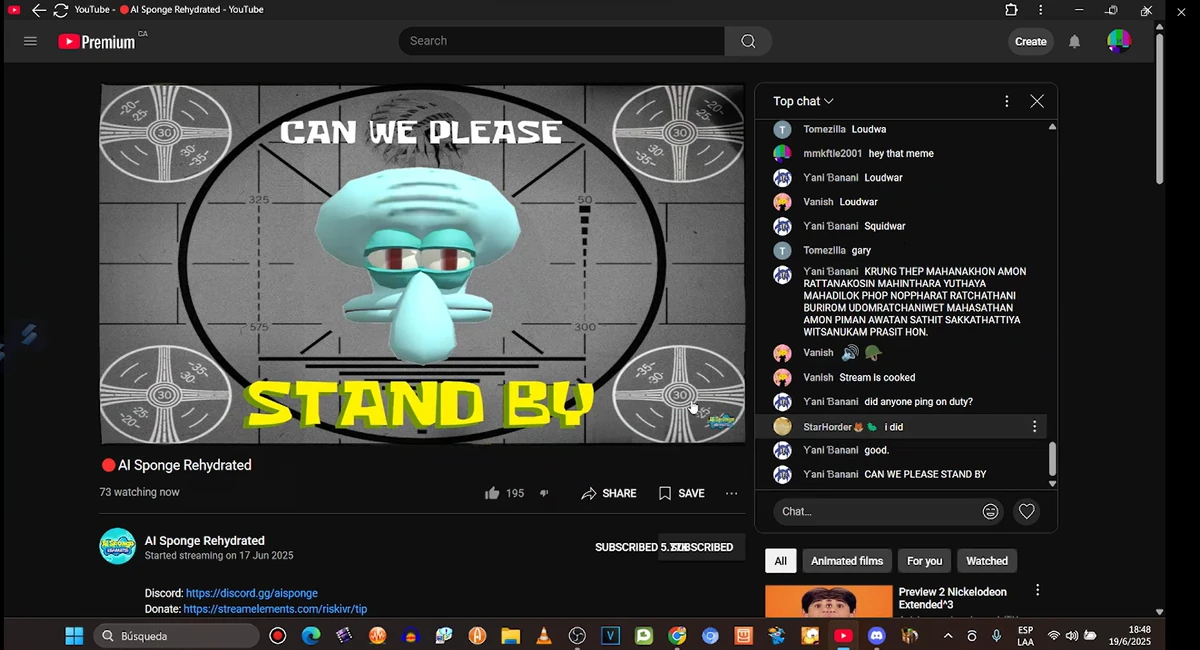Select the Watched filter chip
The width and height of the screenshot is (1200, 650).
(x=986, y=560)
